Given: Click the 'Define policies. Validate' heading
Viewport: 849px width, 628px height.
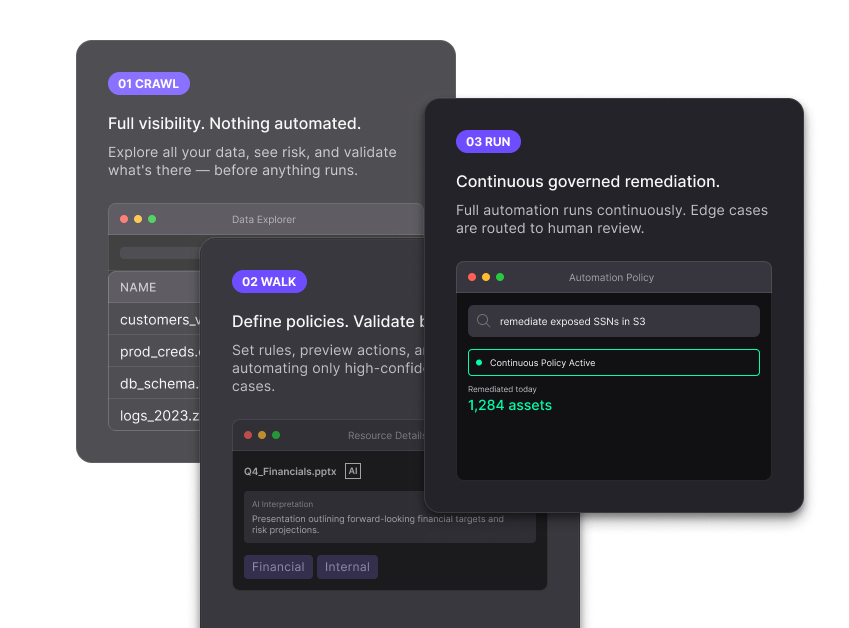Looking at the screenshot, I should 328,322.
